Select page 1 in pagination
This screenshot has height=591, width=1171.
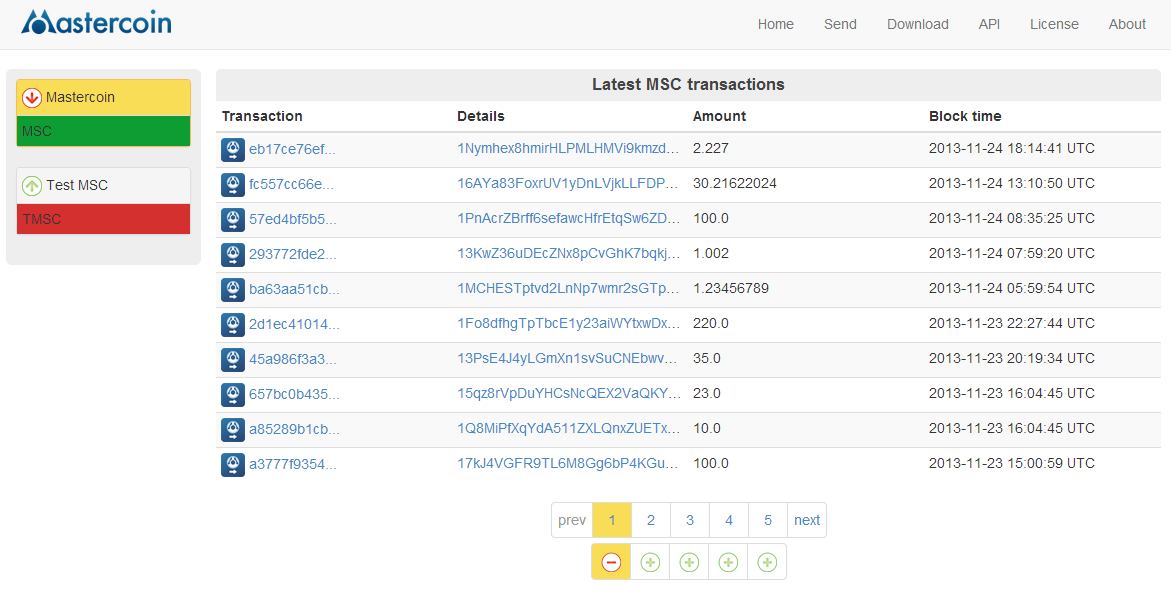click(612, 520)
